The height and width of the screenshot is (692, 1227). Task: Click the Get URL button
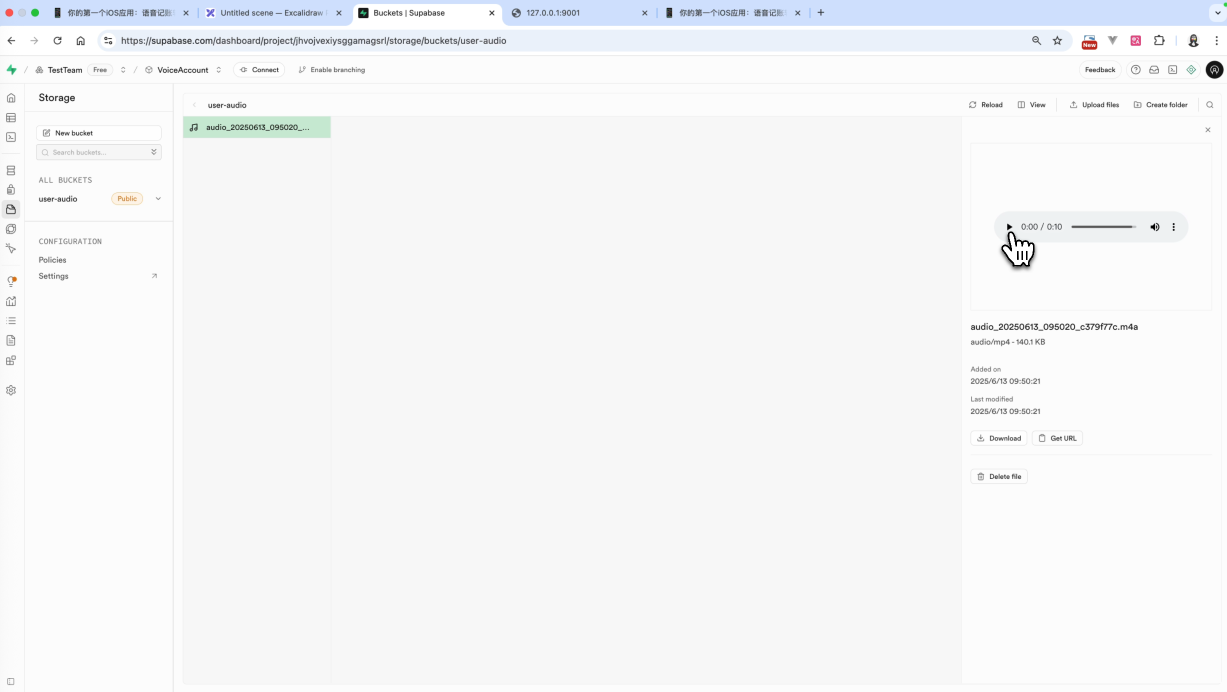(x=1057, y=438)
